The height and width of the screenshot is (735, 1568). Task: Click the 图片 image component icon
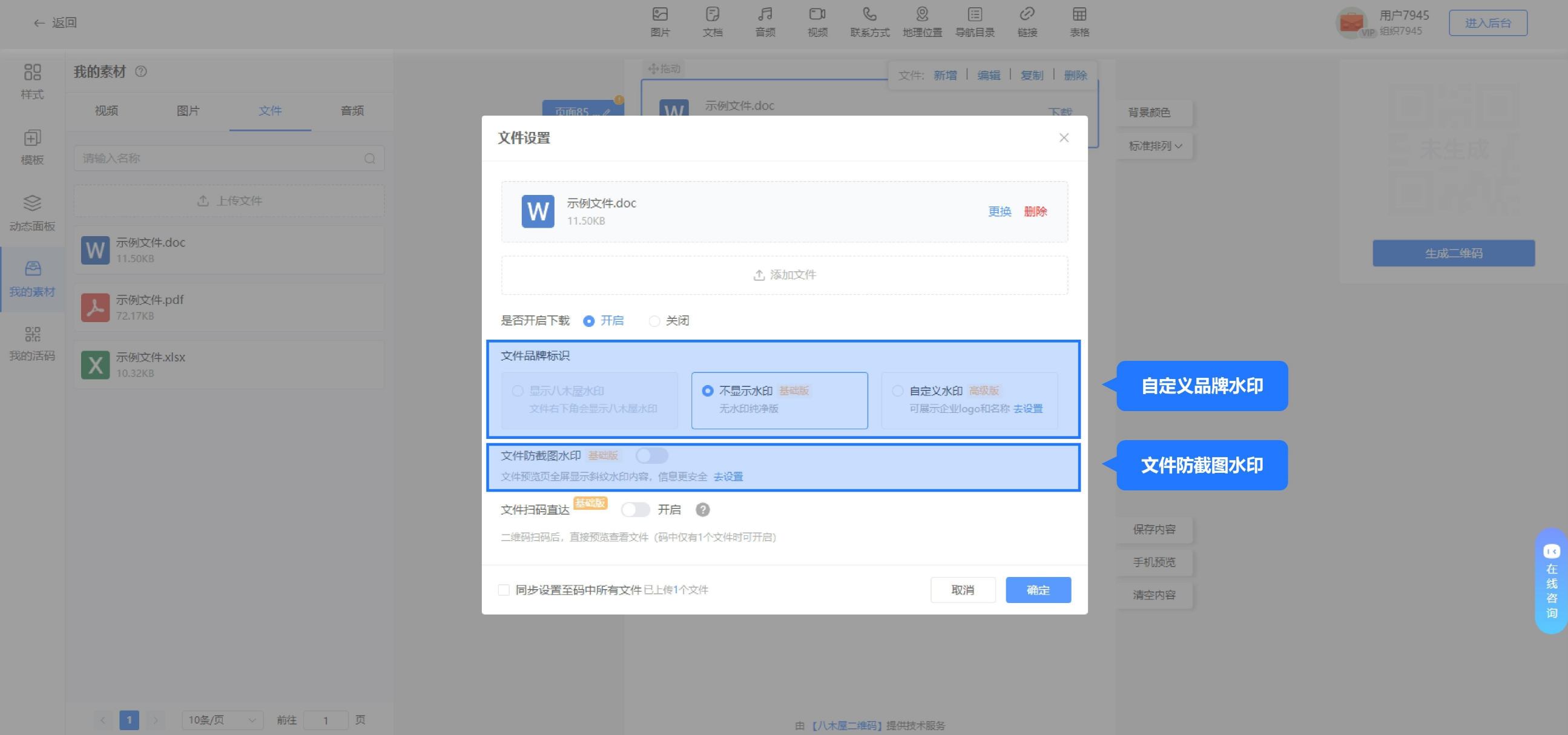(660, 14)
